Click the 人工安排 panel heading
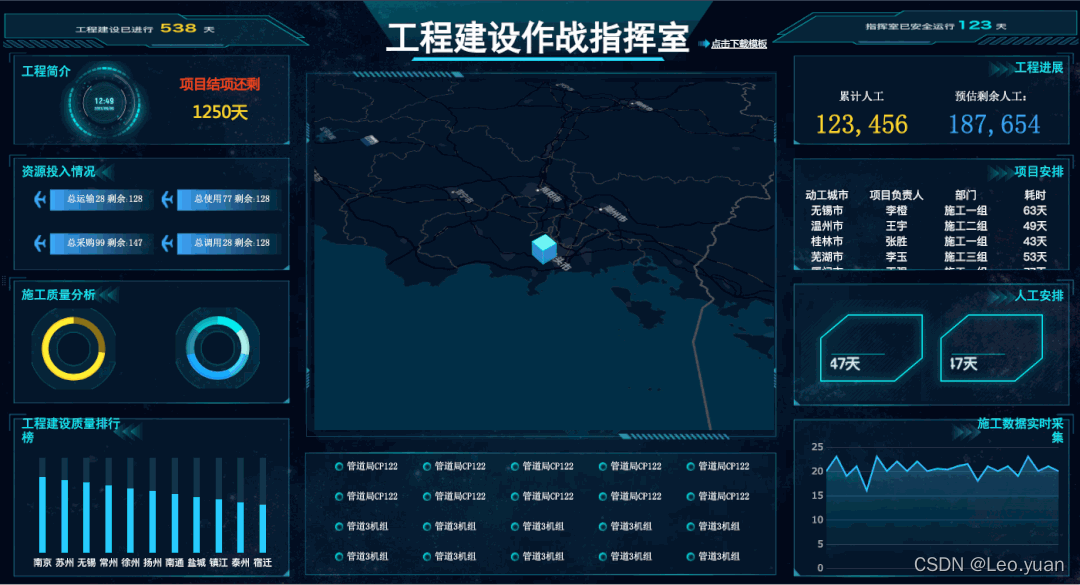This screenshot has width=1080, height=585. (1039, 296)
